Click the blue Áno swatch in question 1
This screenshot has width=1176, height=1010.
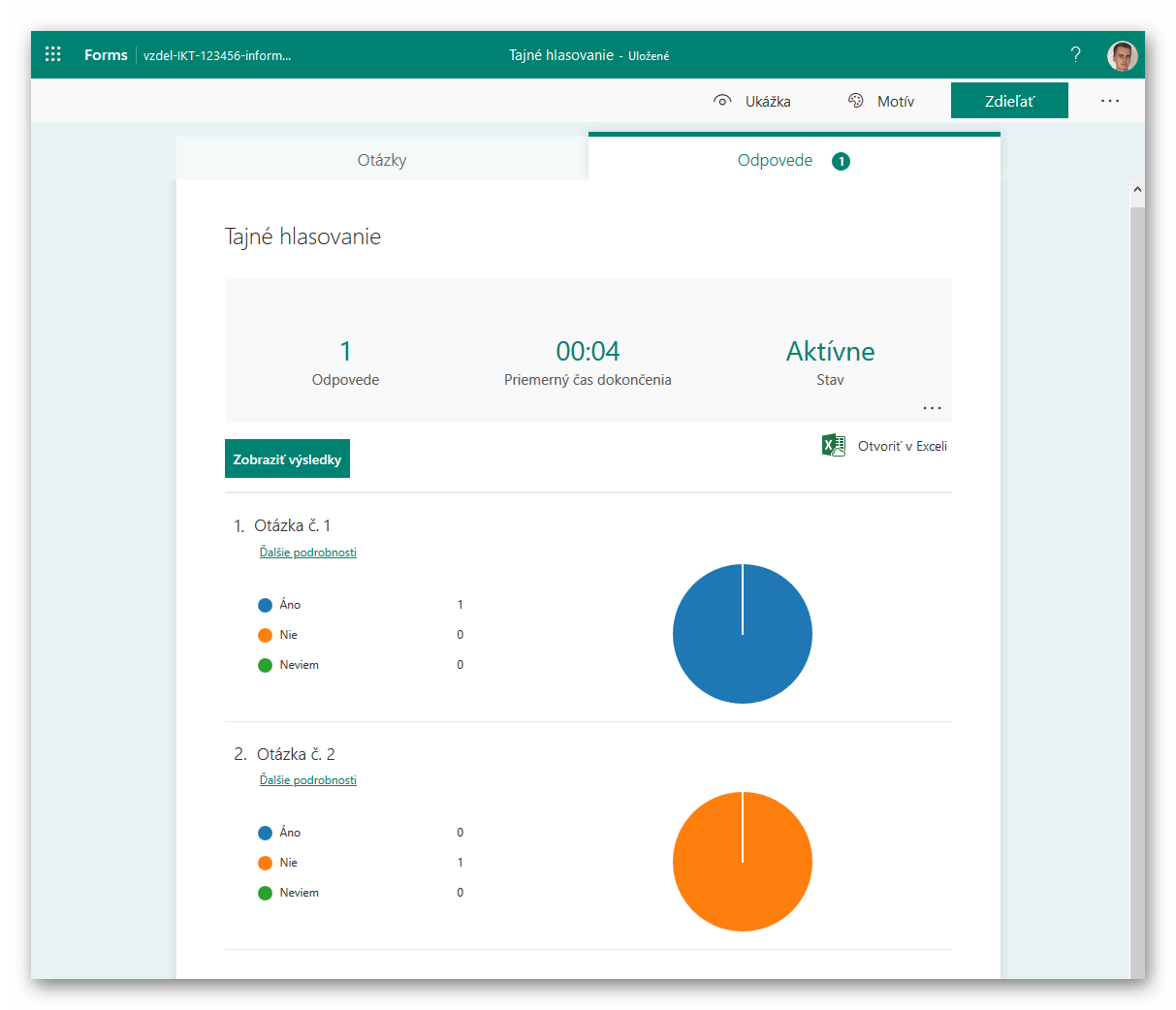[265, 605]
